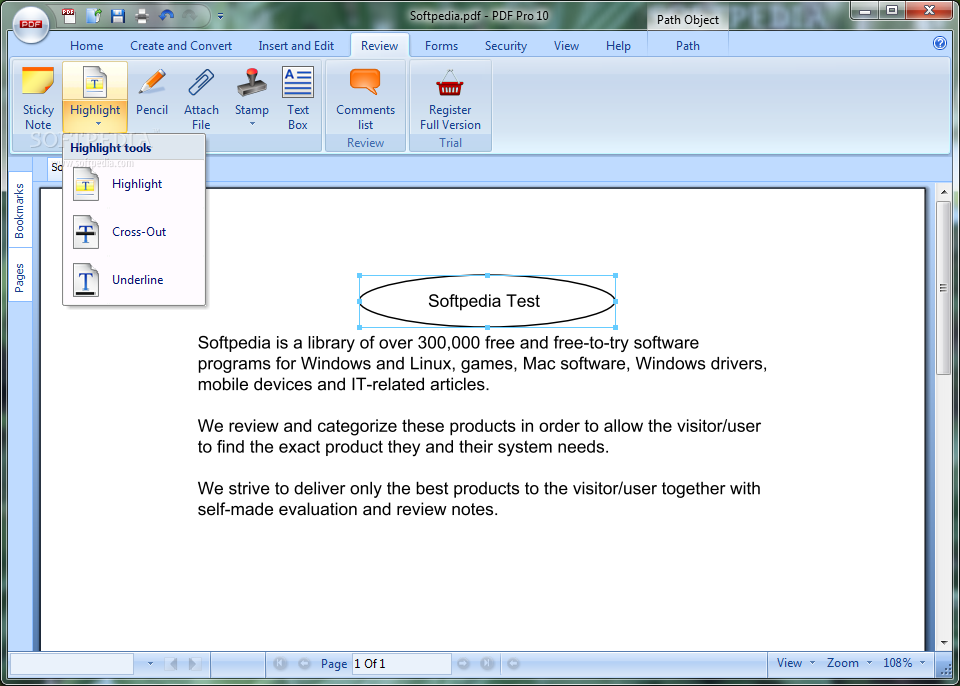Click the vertical scrollbar down arrow
This screenshot has height=686, width=960.
click(x=943, y=642)
